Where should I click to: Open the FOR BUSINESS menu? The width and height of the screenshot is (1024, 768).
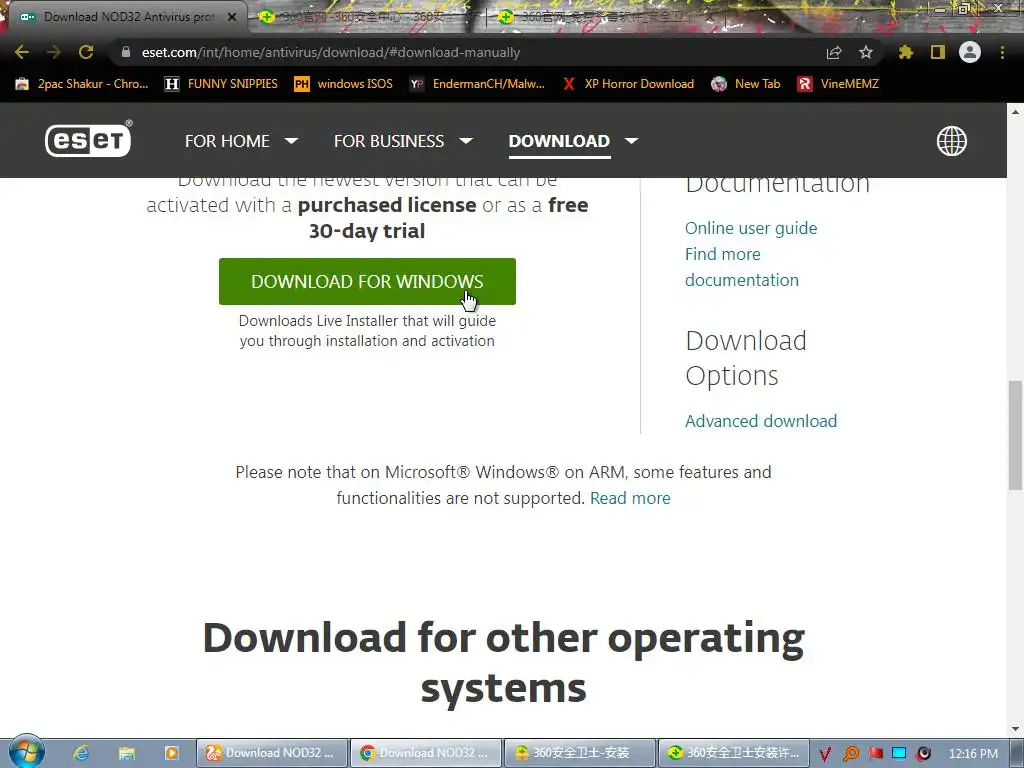coord(389,141)
